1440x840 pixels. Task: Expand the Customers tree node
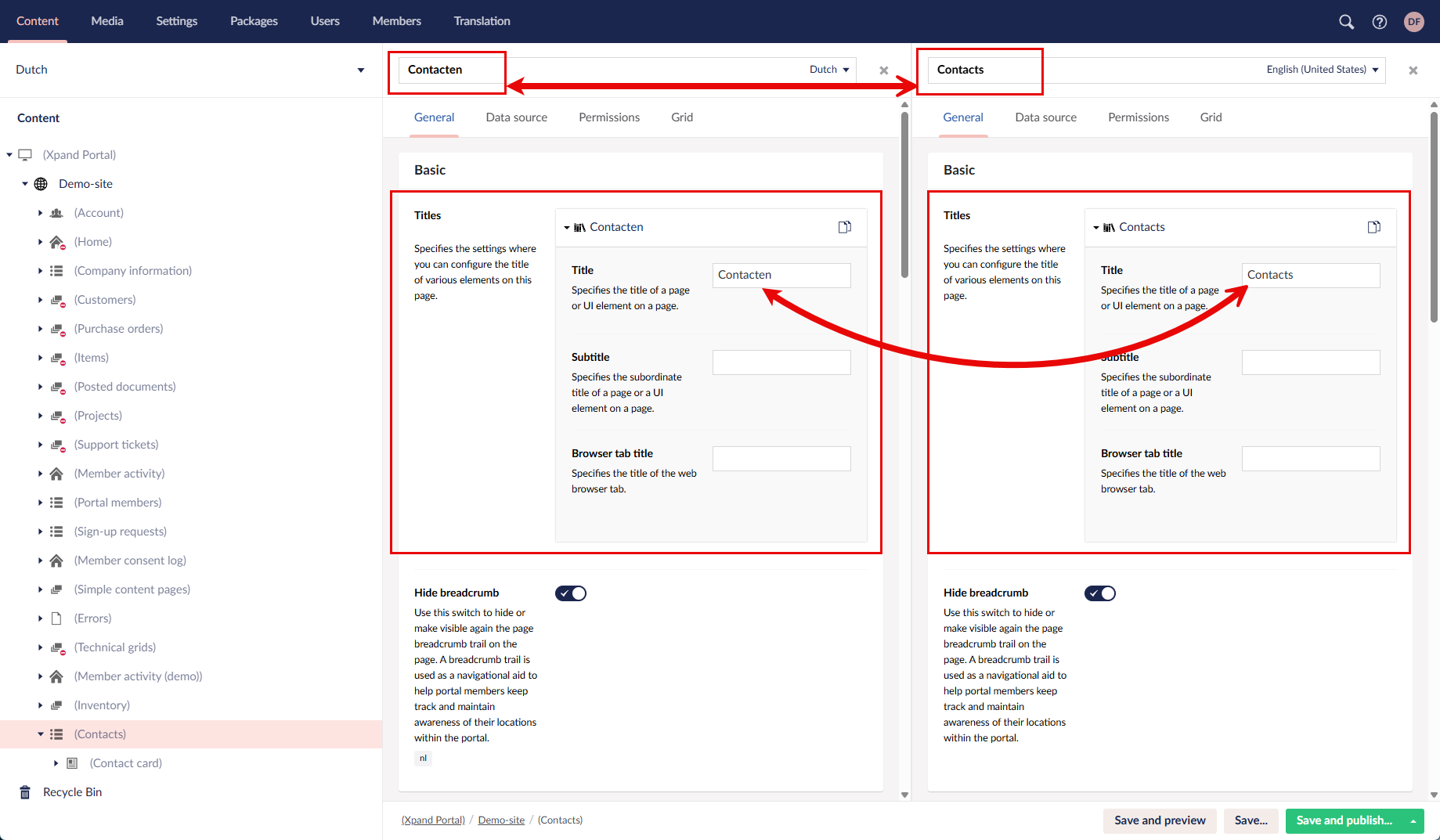40,300
